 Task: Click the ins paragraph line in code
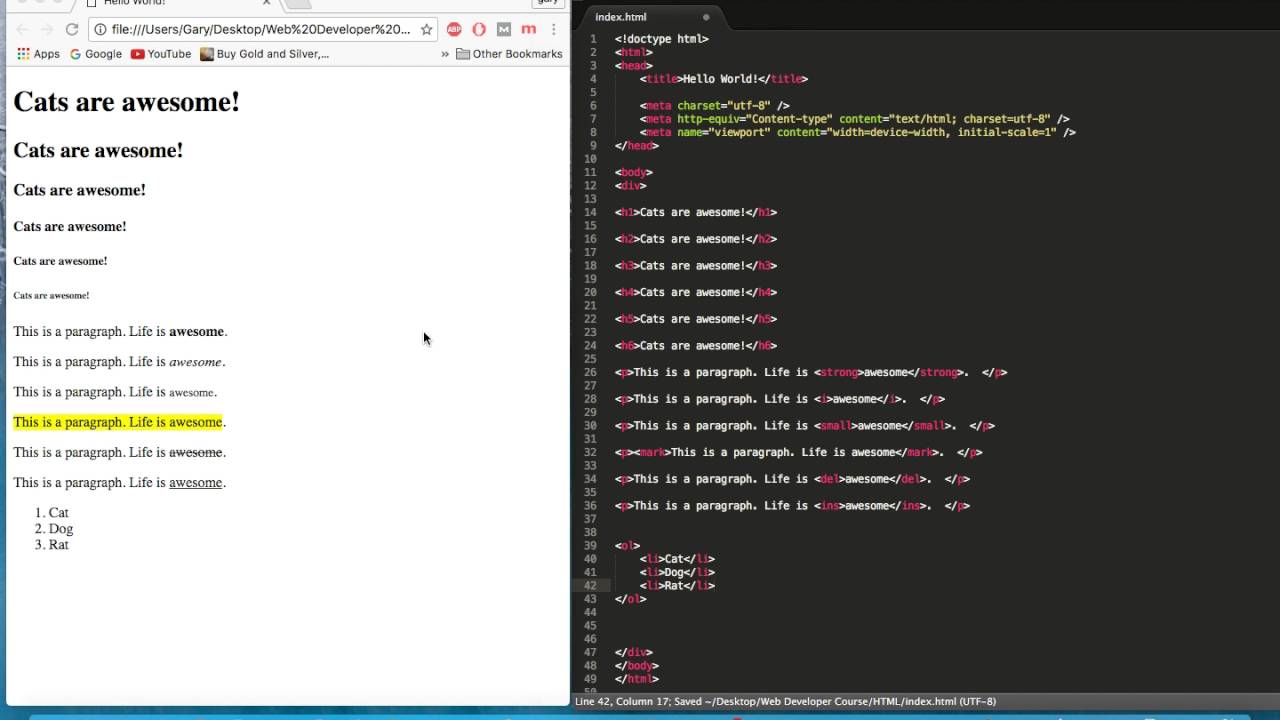point(792,506)
